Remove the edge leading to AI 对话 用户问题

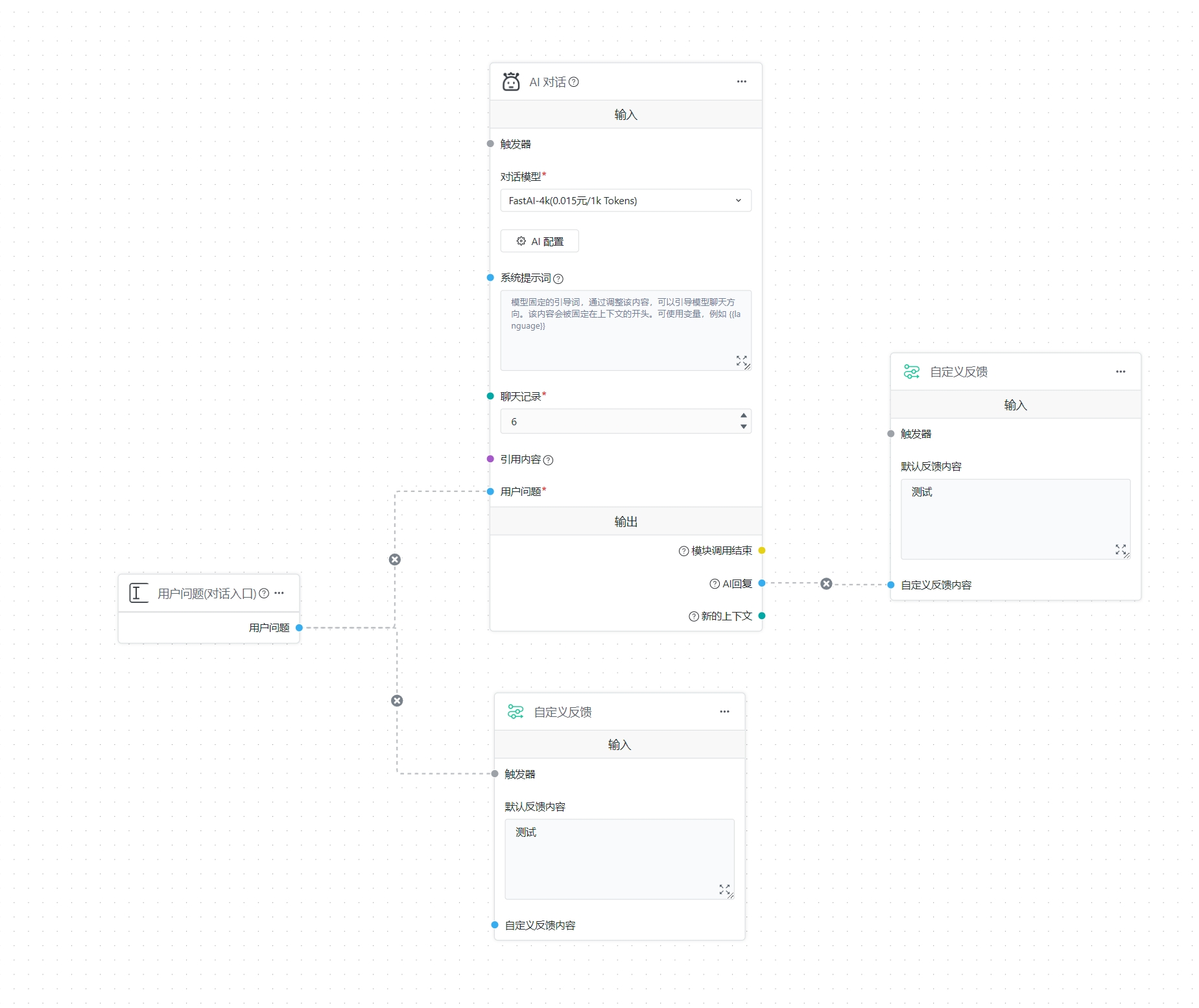[395, 559]
